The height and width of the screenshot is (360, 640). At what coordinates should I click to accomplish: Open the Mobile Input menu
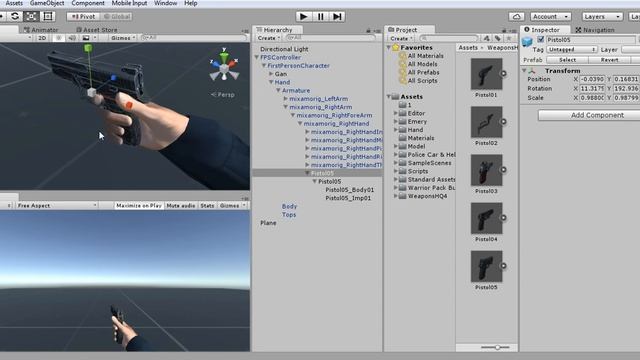[129, 3]
